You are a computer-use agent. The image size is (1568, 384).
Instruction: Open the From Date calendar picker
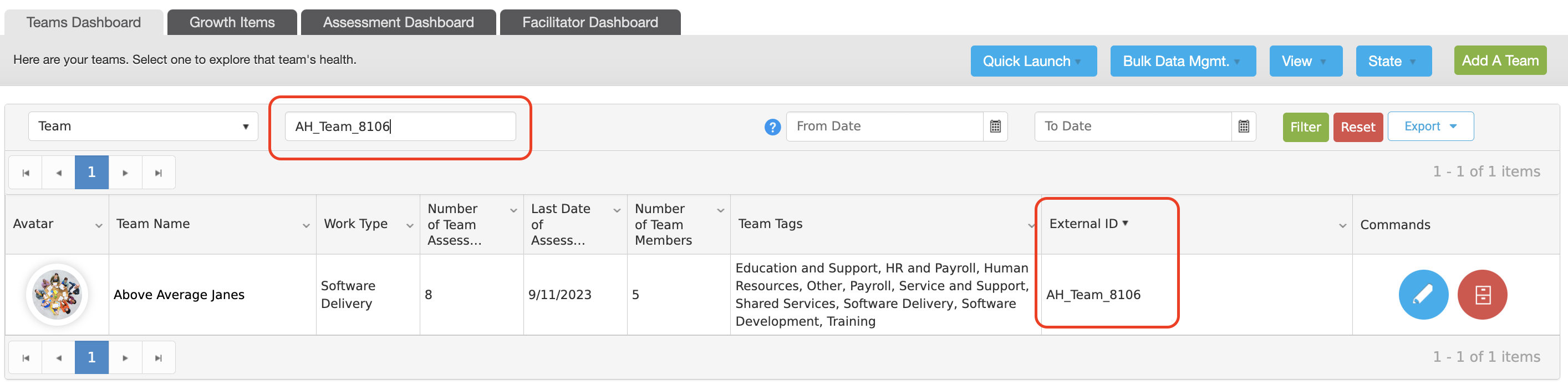click(995, 126)
